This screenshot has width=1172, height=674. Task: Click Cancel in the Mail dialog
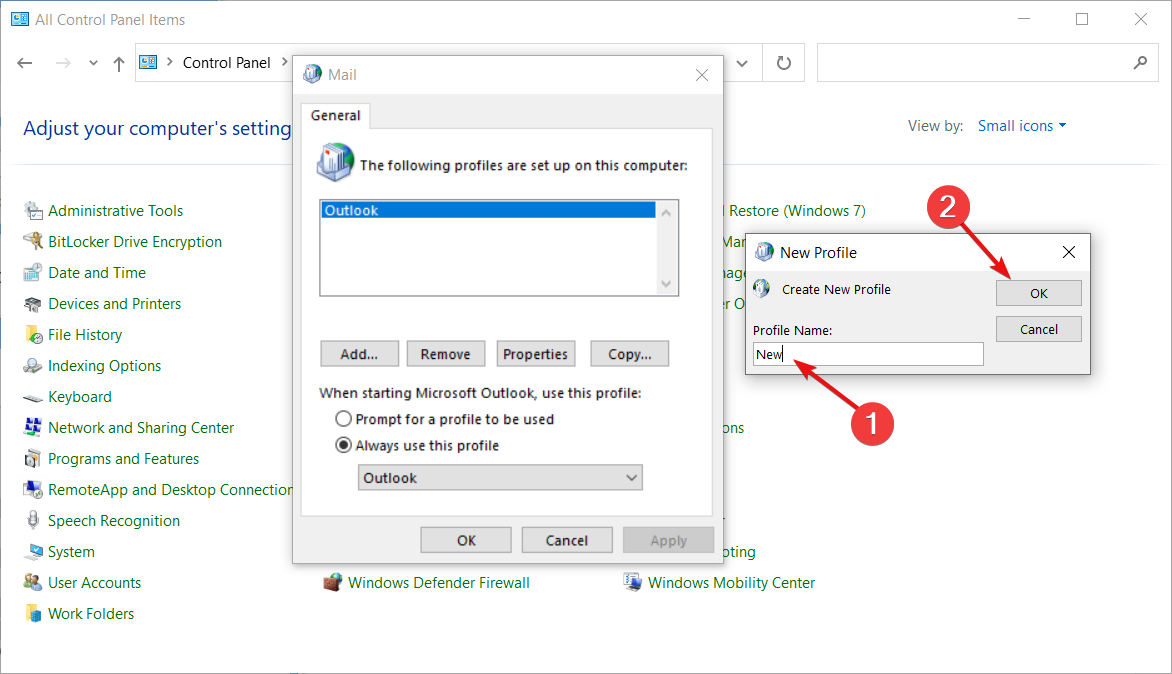coord(567,540)
